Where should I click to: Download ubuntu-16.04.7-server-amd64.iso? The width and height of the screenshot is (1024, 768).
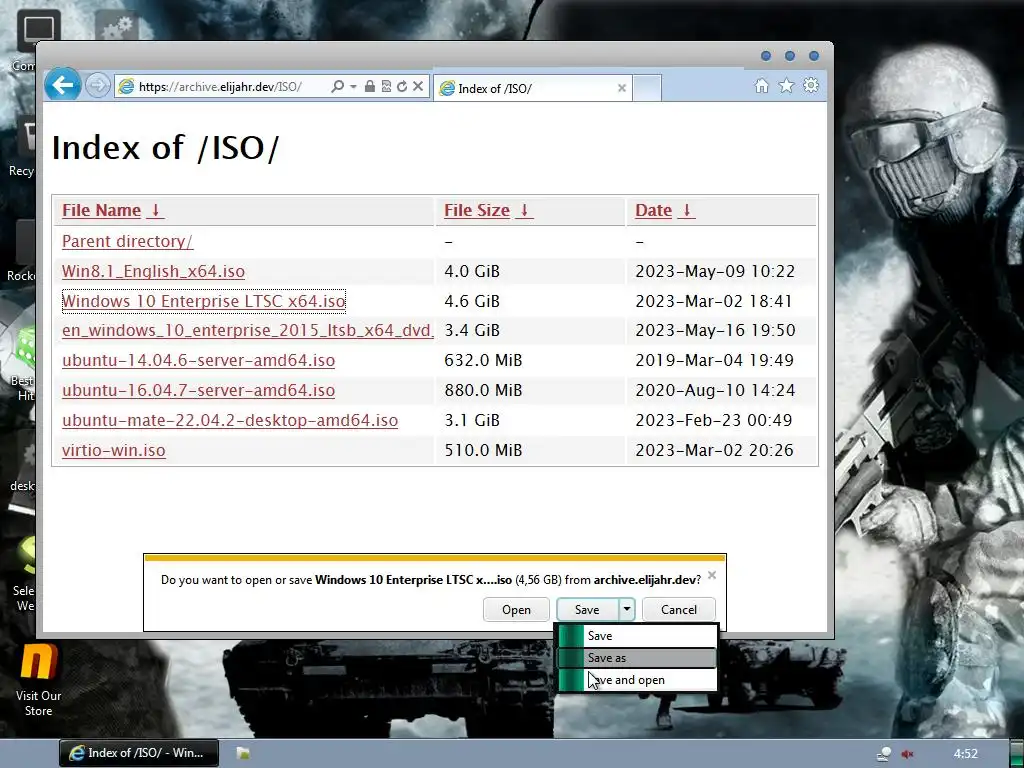click(199, 391)
